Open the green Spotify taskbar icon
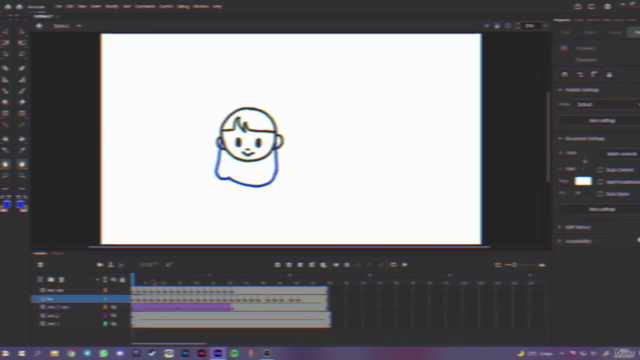 click(234, 353)
